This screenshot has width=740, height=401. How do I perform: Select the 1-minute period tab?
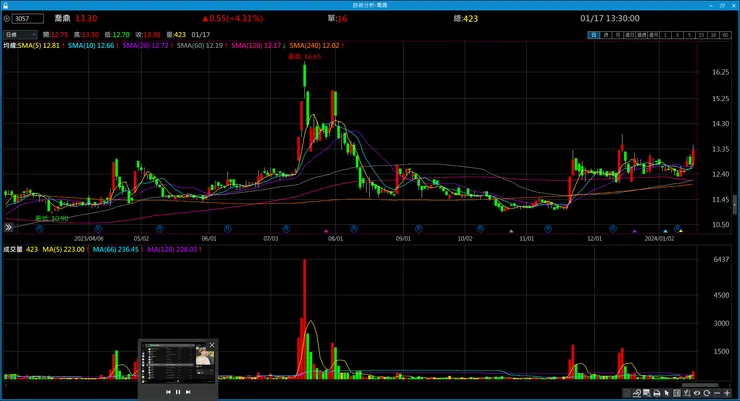(665, 35)
